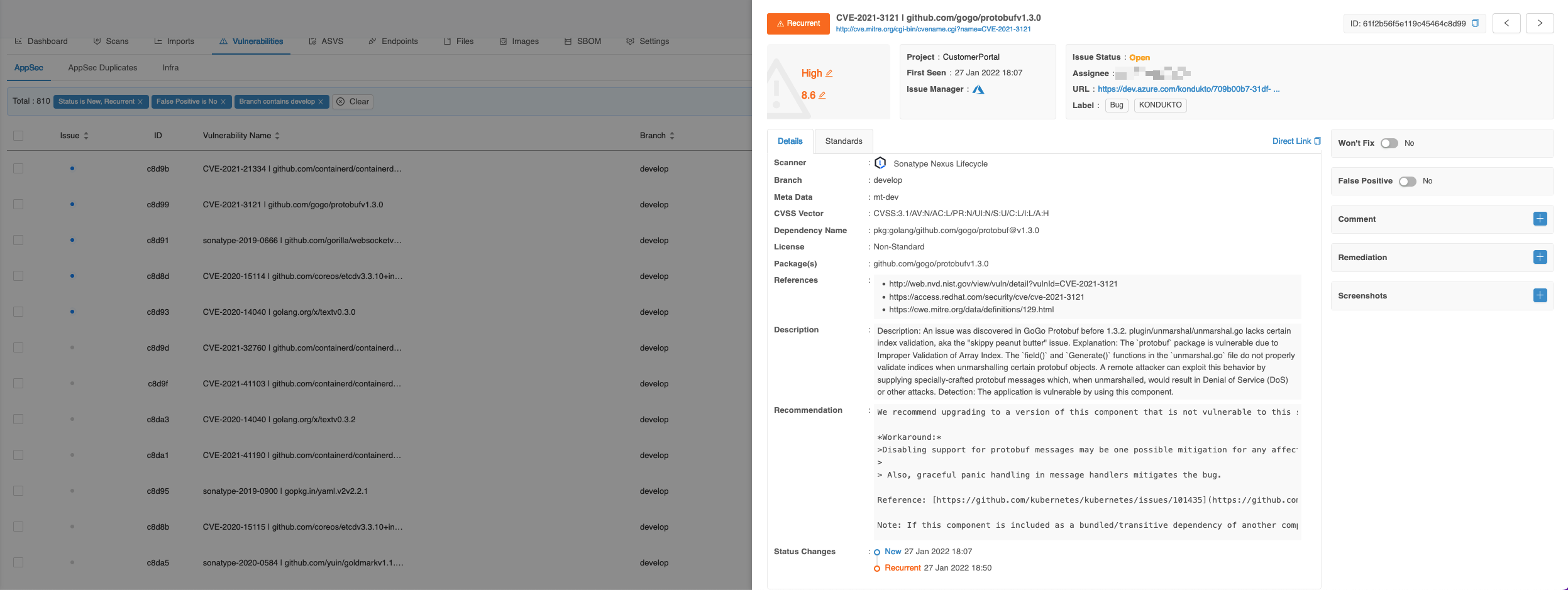Viewport: 1568px width, 590px height.
Task: Click the Bug label tag
Action: point(1117,105)
